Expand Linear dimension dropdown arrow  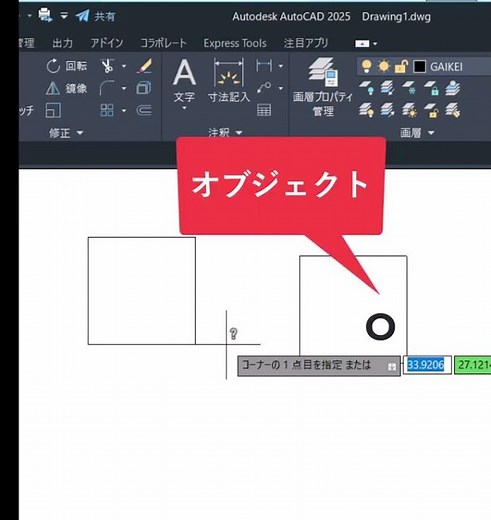281,66
